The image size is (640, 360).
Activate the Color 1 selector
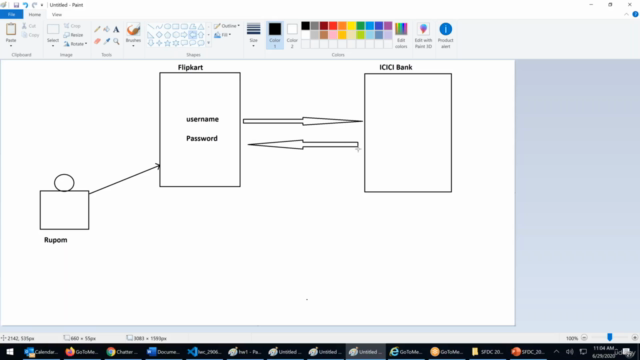point(275,36)
